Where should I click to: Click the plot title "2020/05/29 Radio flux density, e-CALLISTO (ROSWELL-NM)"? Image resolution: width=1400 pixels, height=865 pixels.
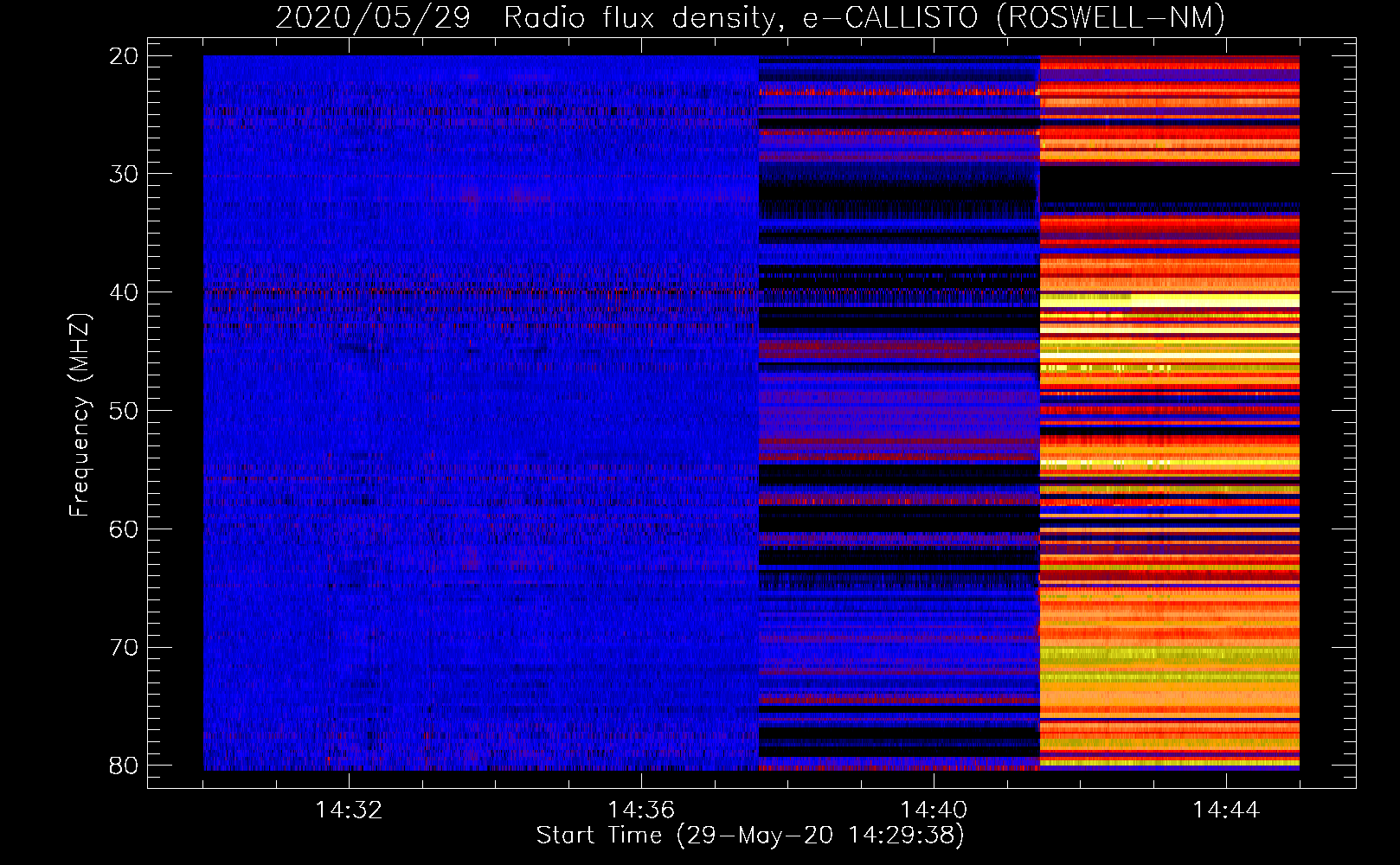point(750,17)
